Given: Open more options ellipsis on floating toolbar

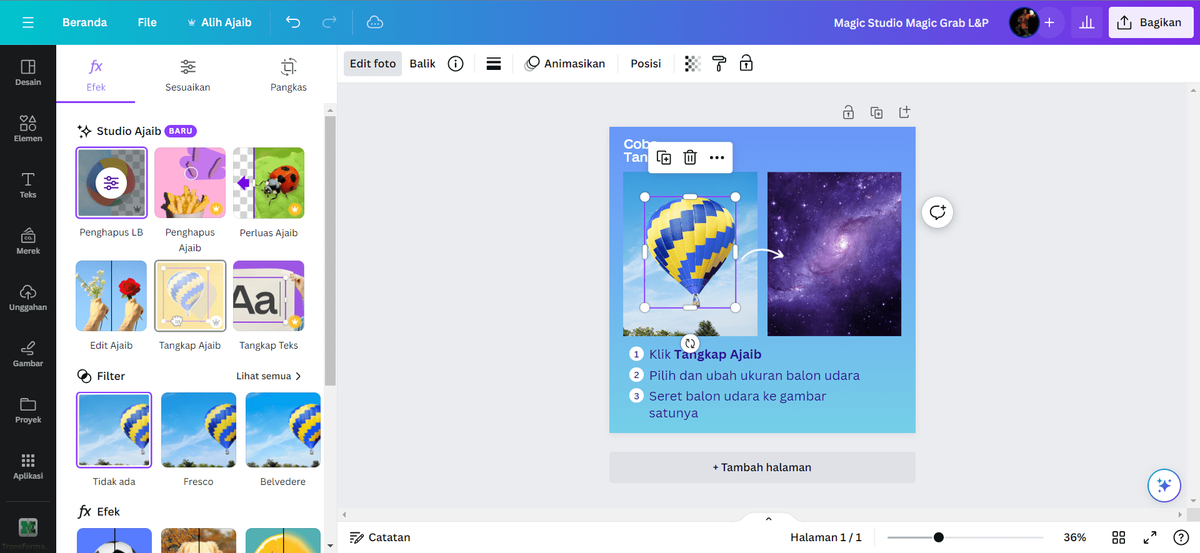Looking at the screenshot, I should (x=717, y=157).
